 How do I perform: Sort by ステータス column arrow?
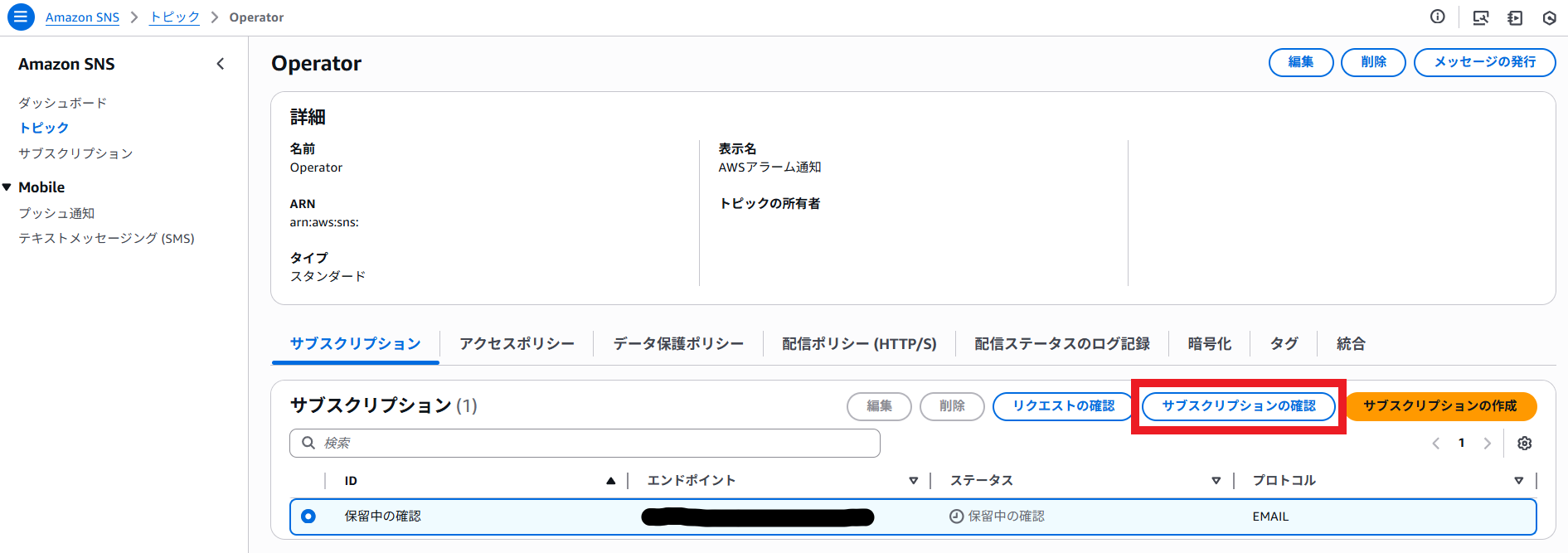click(x=1216, y=481)
